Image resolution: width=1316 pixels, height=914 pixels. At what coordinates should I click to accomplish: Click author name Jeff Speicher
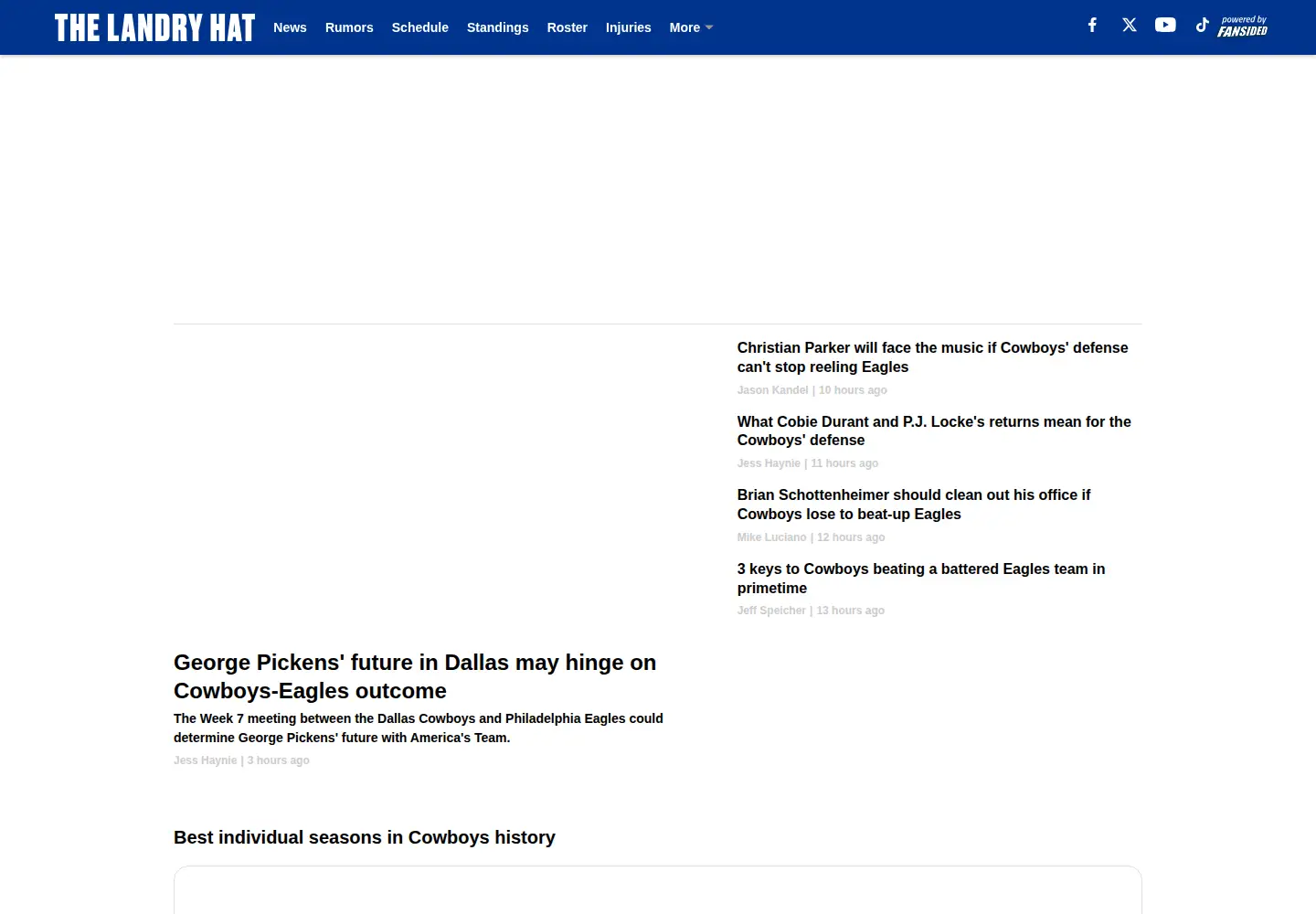pyautogui.click(x=771, y=611)
